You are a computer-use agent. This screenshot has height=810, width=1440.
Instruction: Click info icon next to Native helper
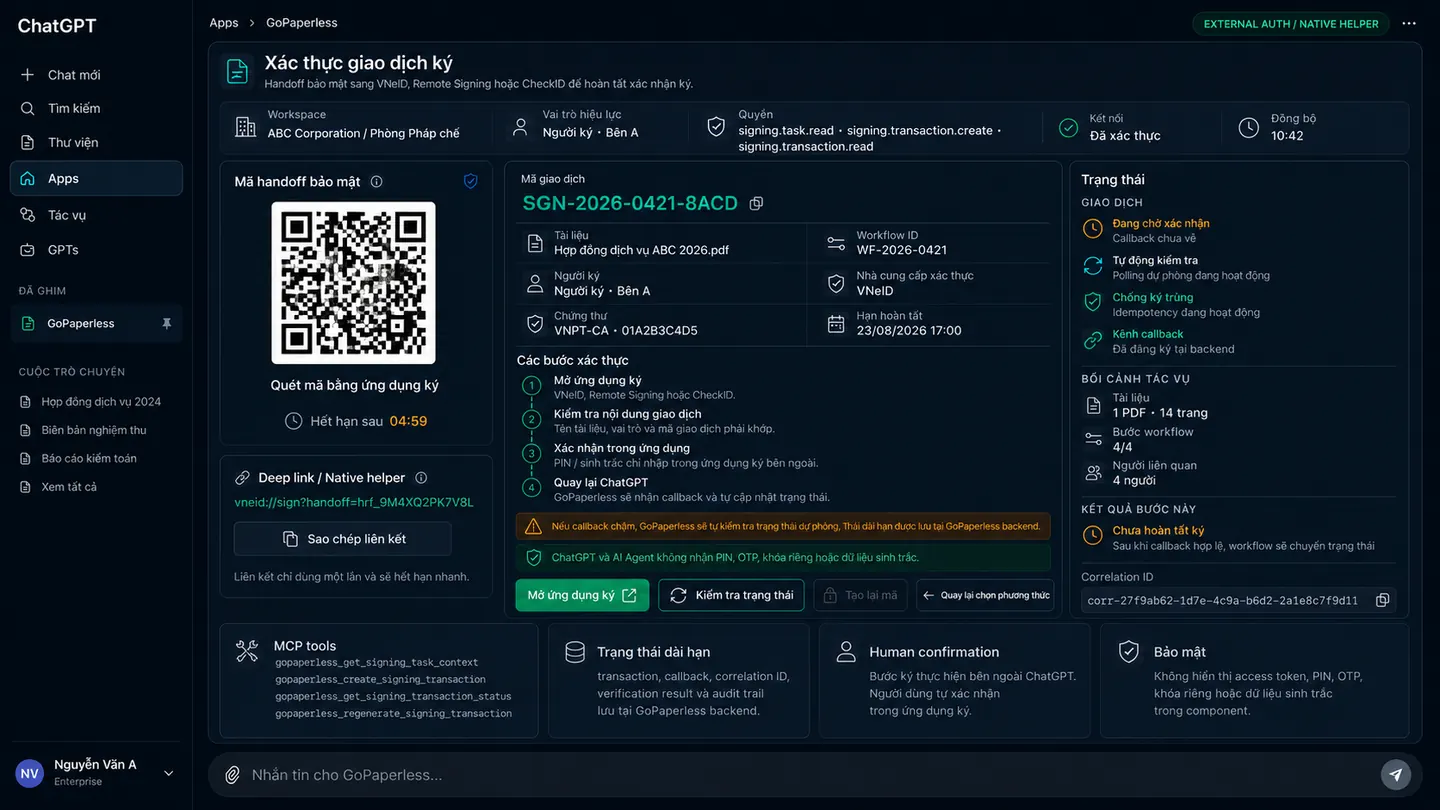tap(421, 478)
